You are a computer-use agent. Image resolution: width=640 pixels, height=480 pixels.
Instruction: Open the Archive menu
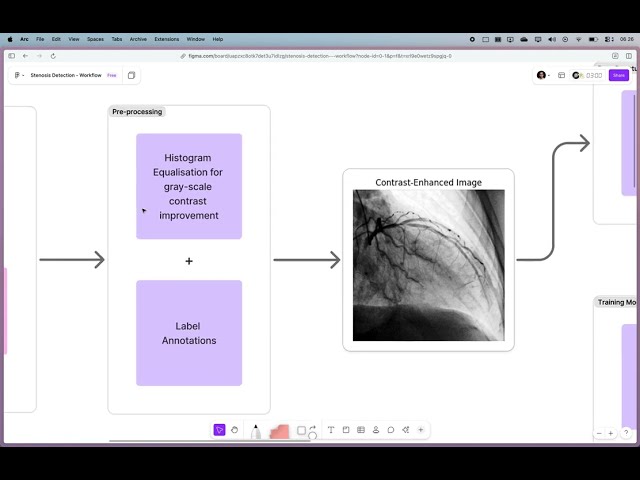137,39
